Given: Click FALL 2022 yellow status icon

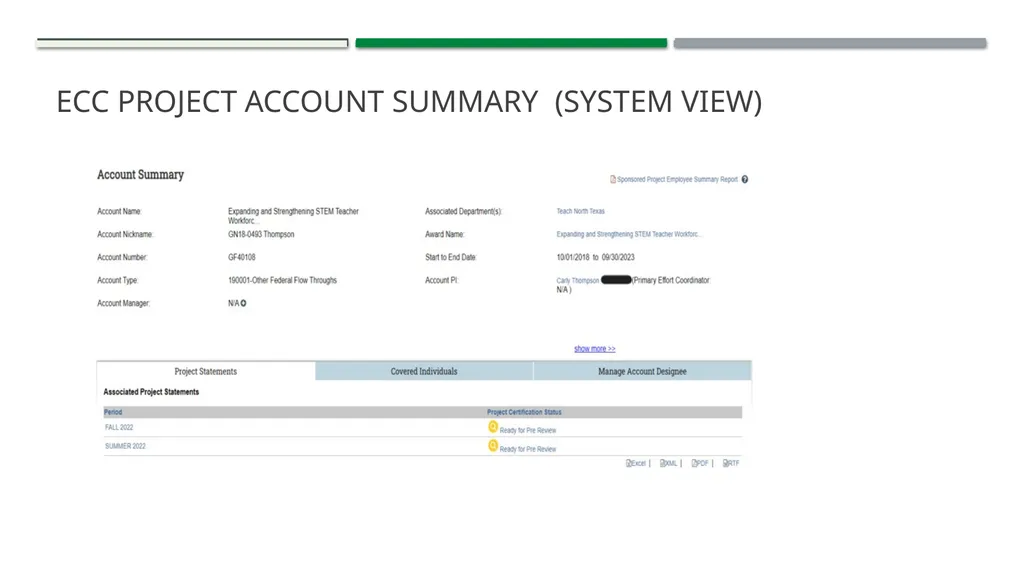Looking at the screenshot, I should point(493,427).
